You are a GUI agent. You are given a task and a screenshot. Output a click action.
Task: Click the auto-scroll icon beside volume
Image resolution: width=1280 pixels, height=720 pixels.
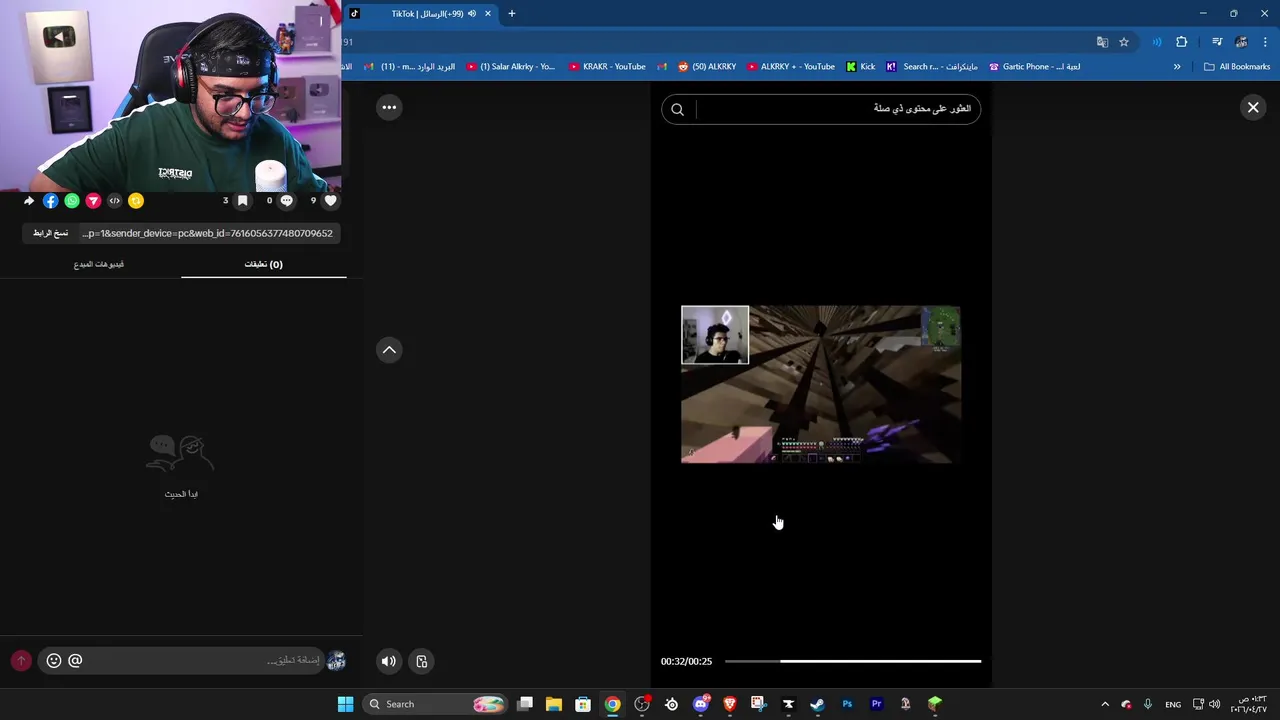422,661
